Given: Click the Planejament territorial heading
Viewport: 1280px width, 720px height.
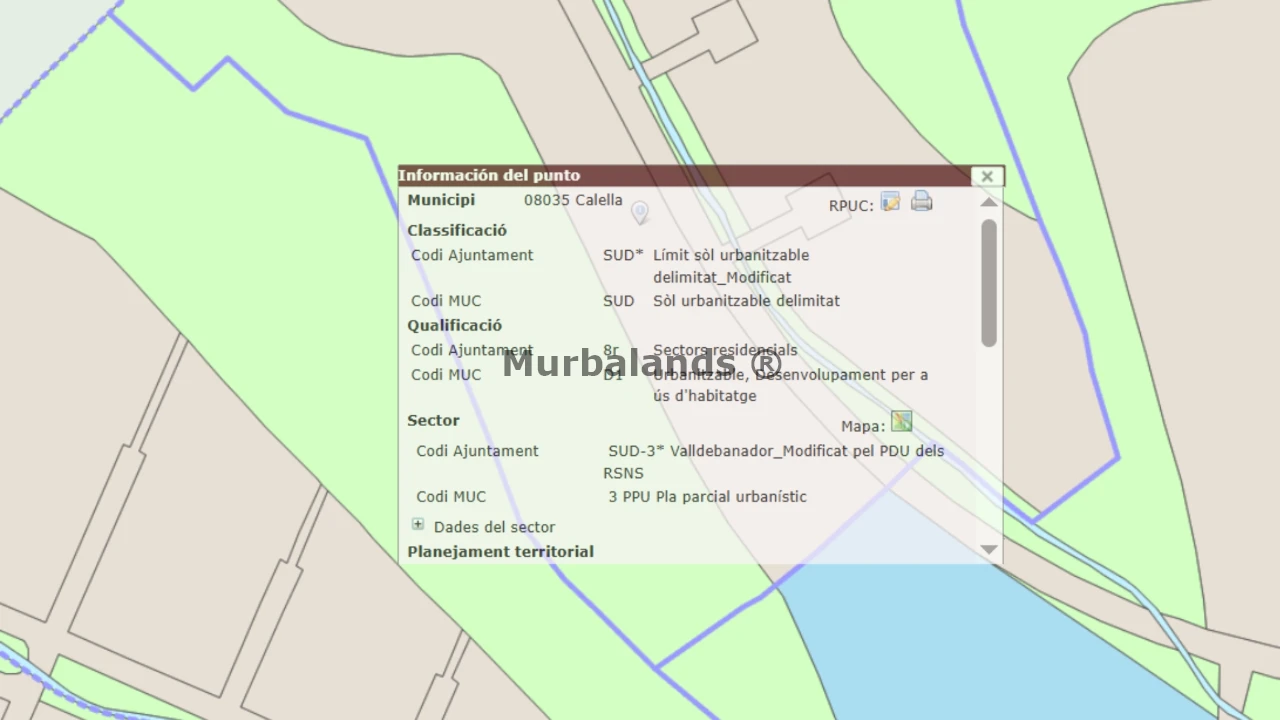Looking at the screenshot, I should pyautogui.click(x=500, y=552).
